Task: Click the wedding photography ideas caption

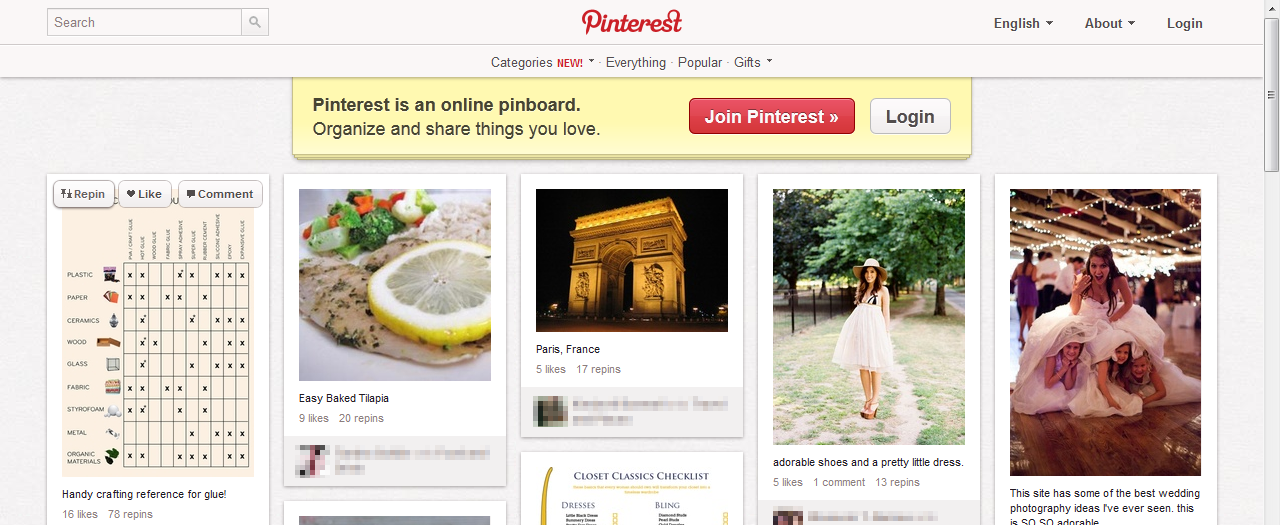Action: [1105, 507]
